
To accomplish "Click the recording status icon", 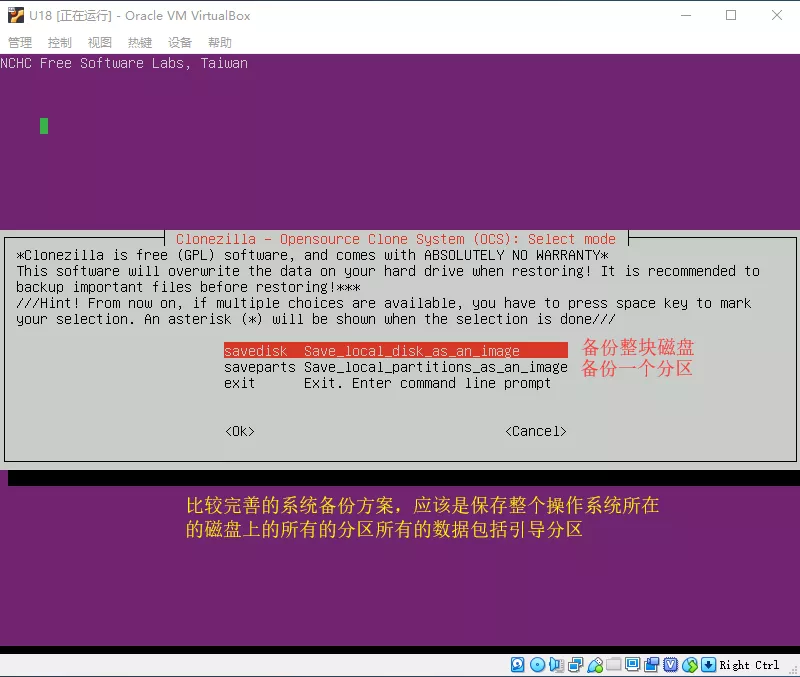I will pyautogui.click(x=652, y=665).
